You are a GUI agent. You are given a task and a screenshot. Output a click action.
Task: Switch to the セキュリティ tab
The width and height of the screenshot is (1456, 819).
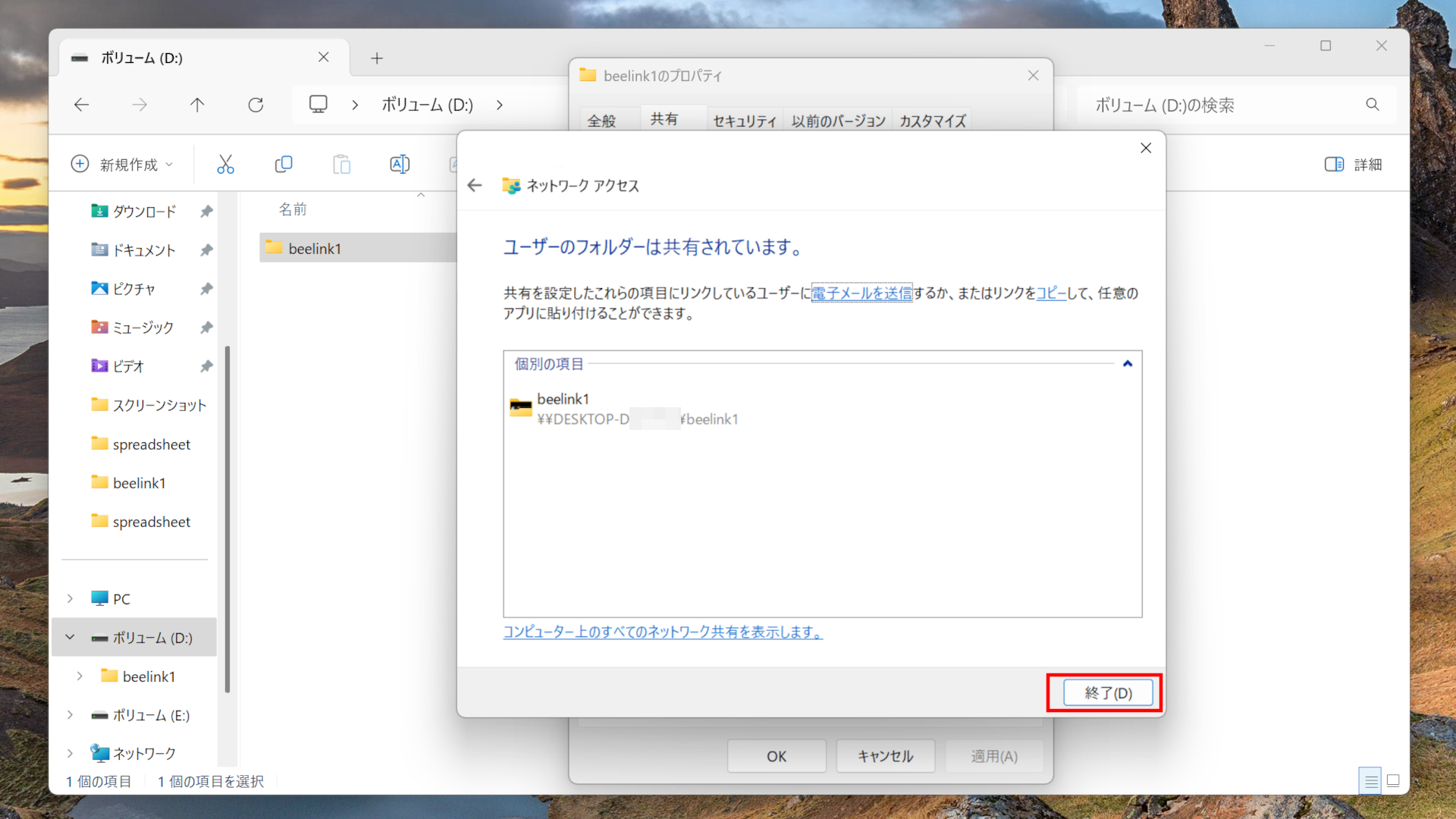(744, 119)
